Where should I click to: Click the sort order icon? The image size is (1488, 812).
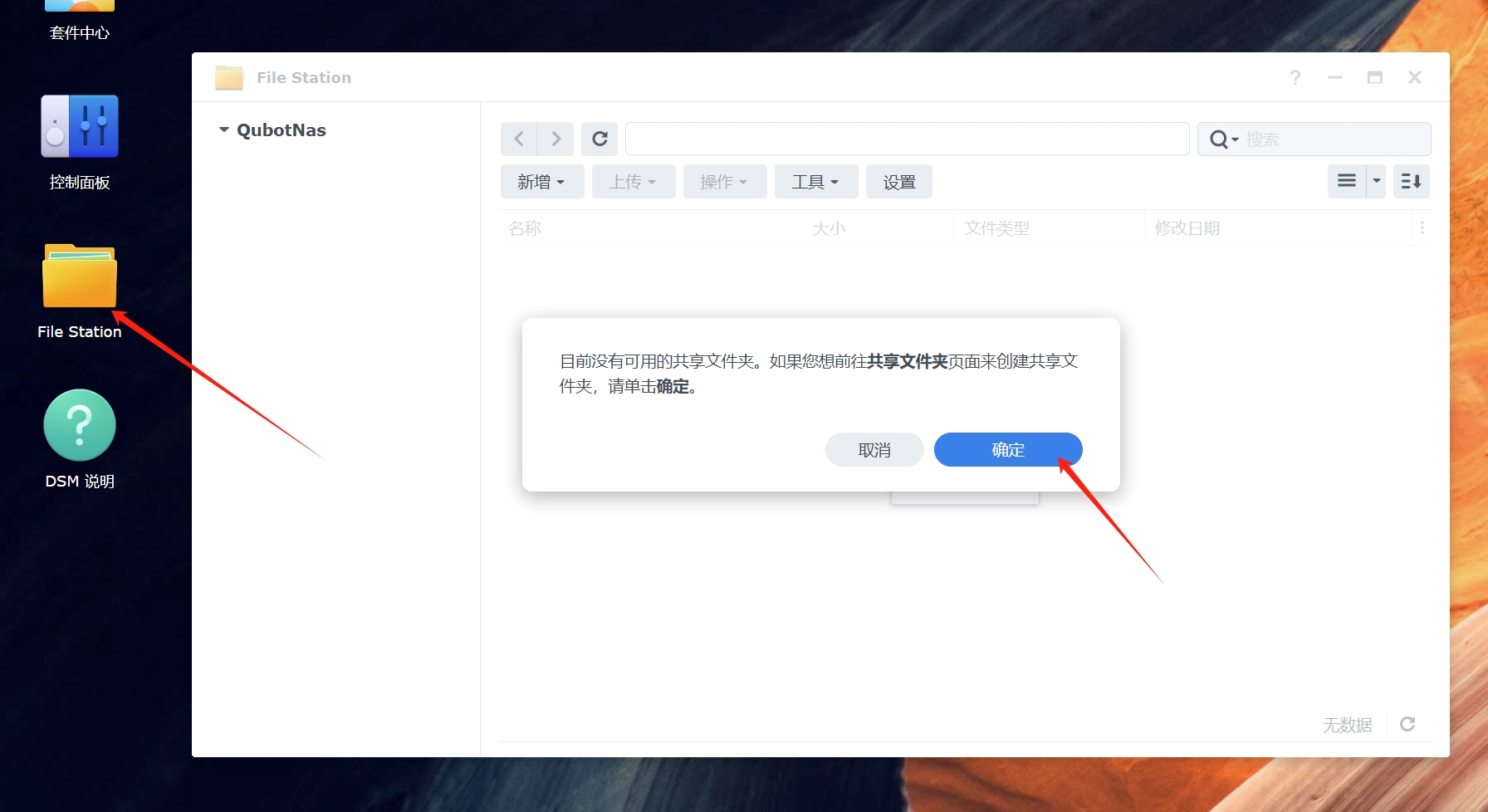[x=1411, y=181]
